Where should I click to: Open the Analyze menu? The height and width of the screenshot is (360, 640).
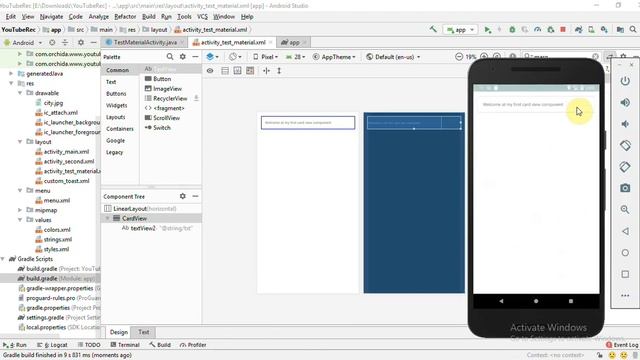click(x=98, y=17)
